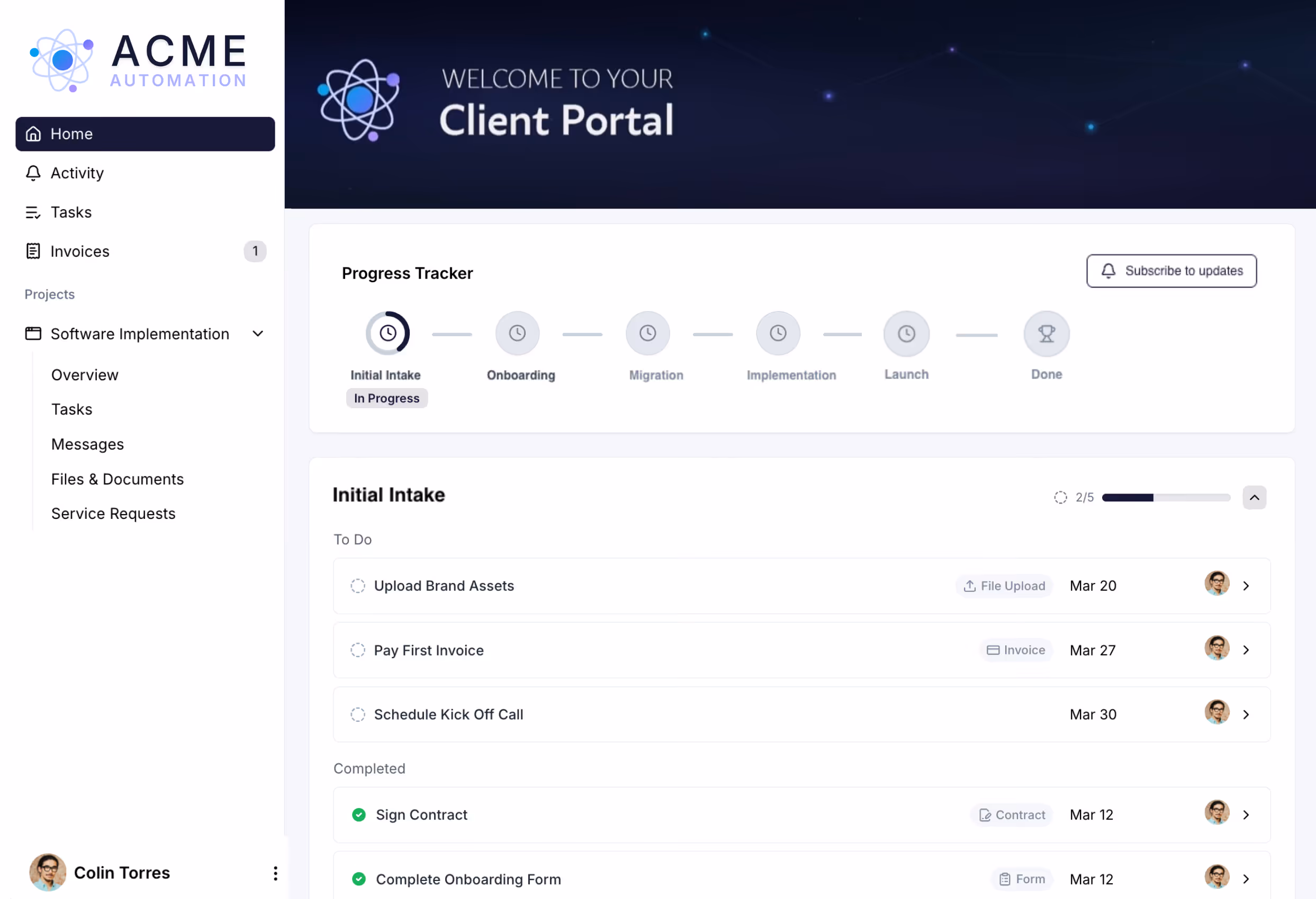Screen dimensions: 1316x899
Task: Click the Initial Intake in-progress stage icon
Action: click(x=387, y=333)
